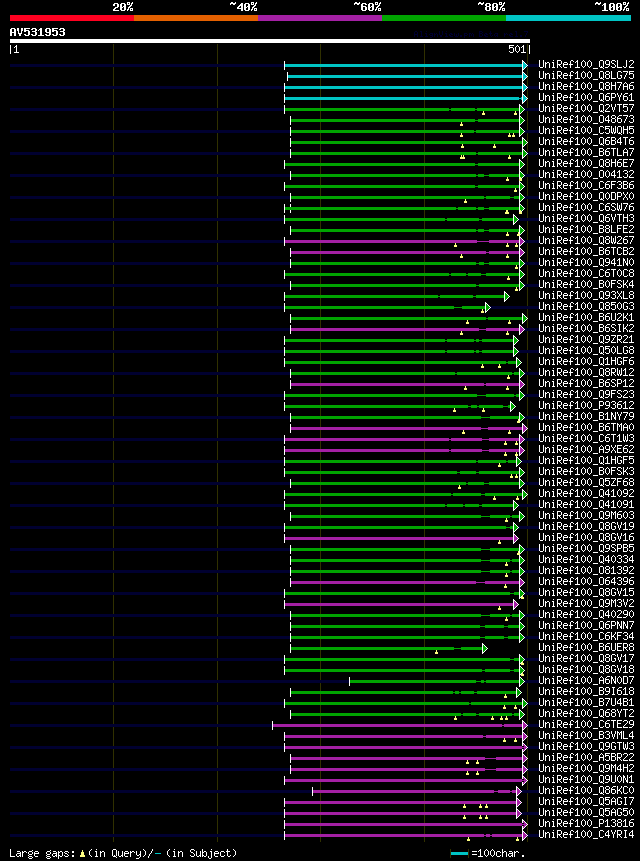The height and width of the screenshot is (861, 640).
Task: Select the label UniRef100_Q9FS23
Action: pos(586,394)
